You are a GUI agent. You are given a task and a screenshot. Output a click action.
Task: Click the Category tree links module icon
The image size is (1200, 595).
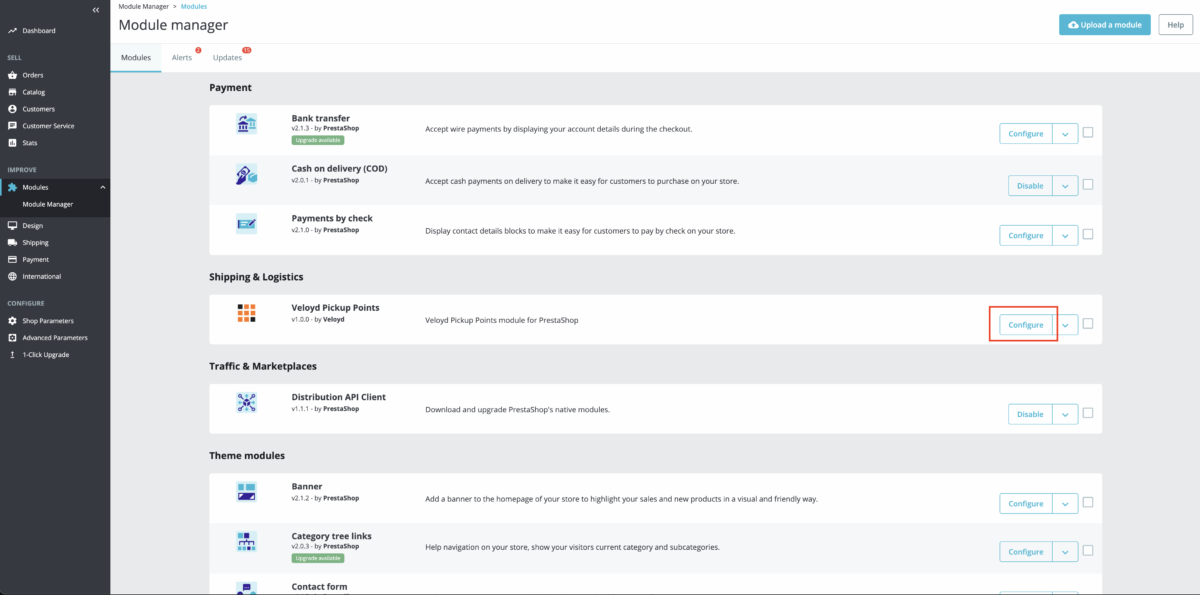247,542
